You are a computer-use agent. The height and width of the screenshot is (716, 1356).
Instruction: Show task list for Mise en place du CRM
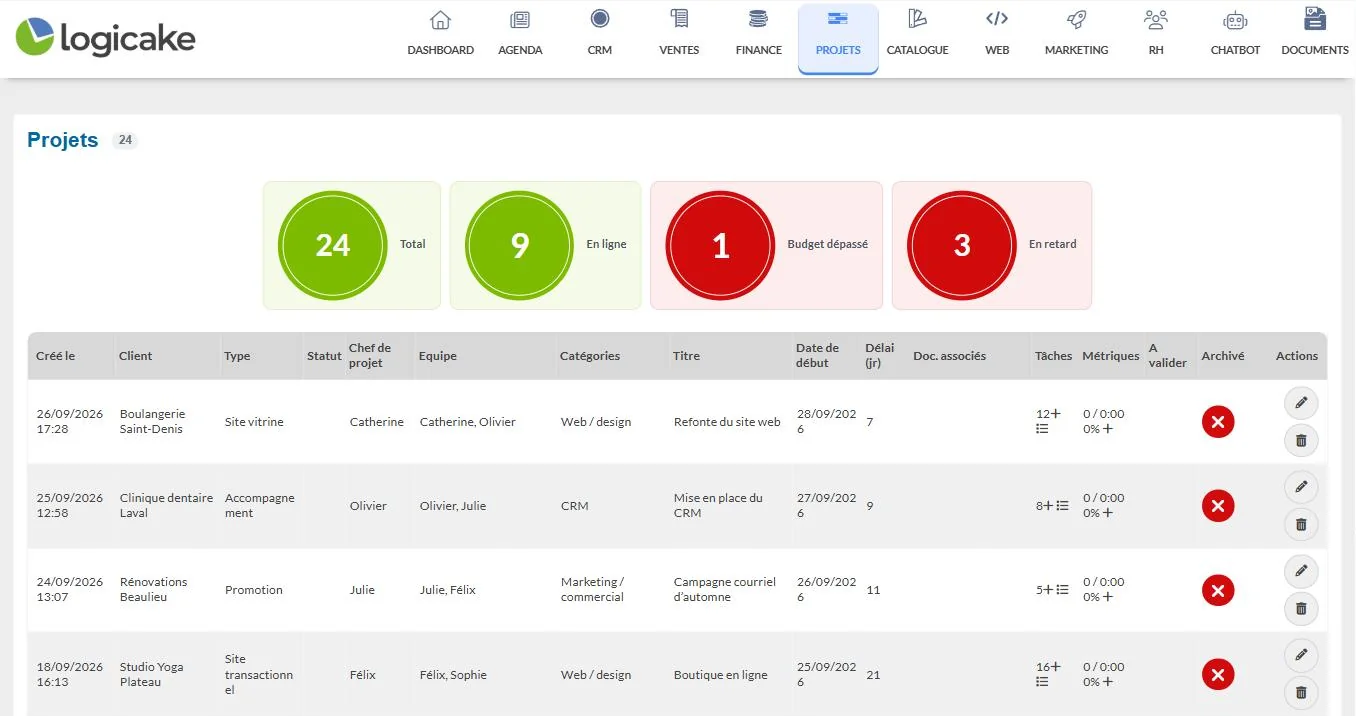tap(1063, 506)
